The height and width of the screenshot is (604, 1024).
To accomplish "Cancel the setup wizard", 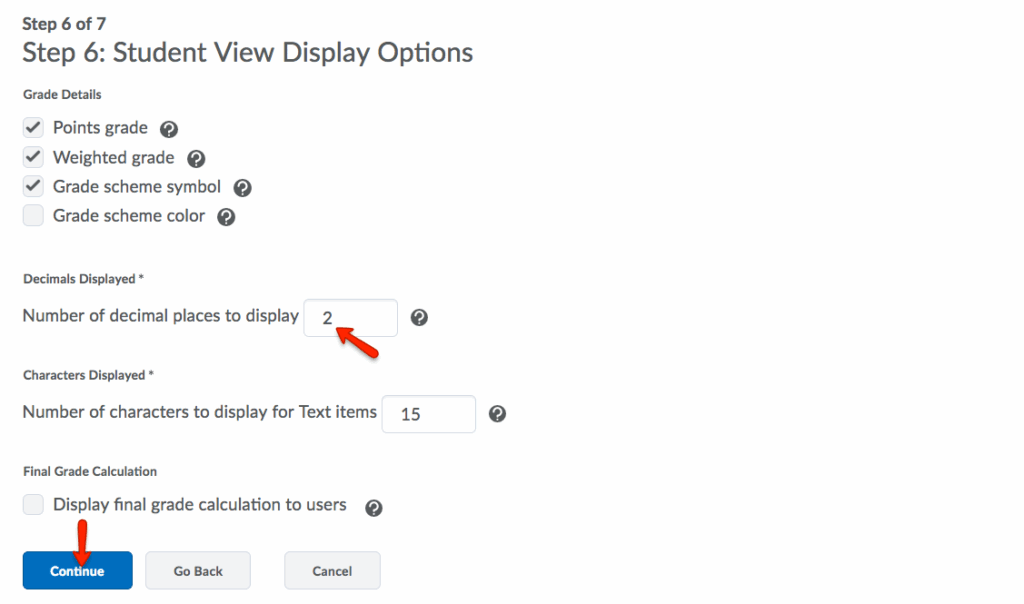I will pyautogui.click(x=332, y=571).
